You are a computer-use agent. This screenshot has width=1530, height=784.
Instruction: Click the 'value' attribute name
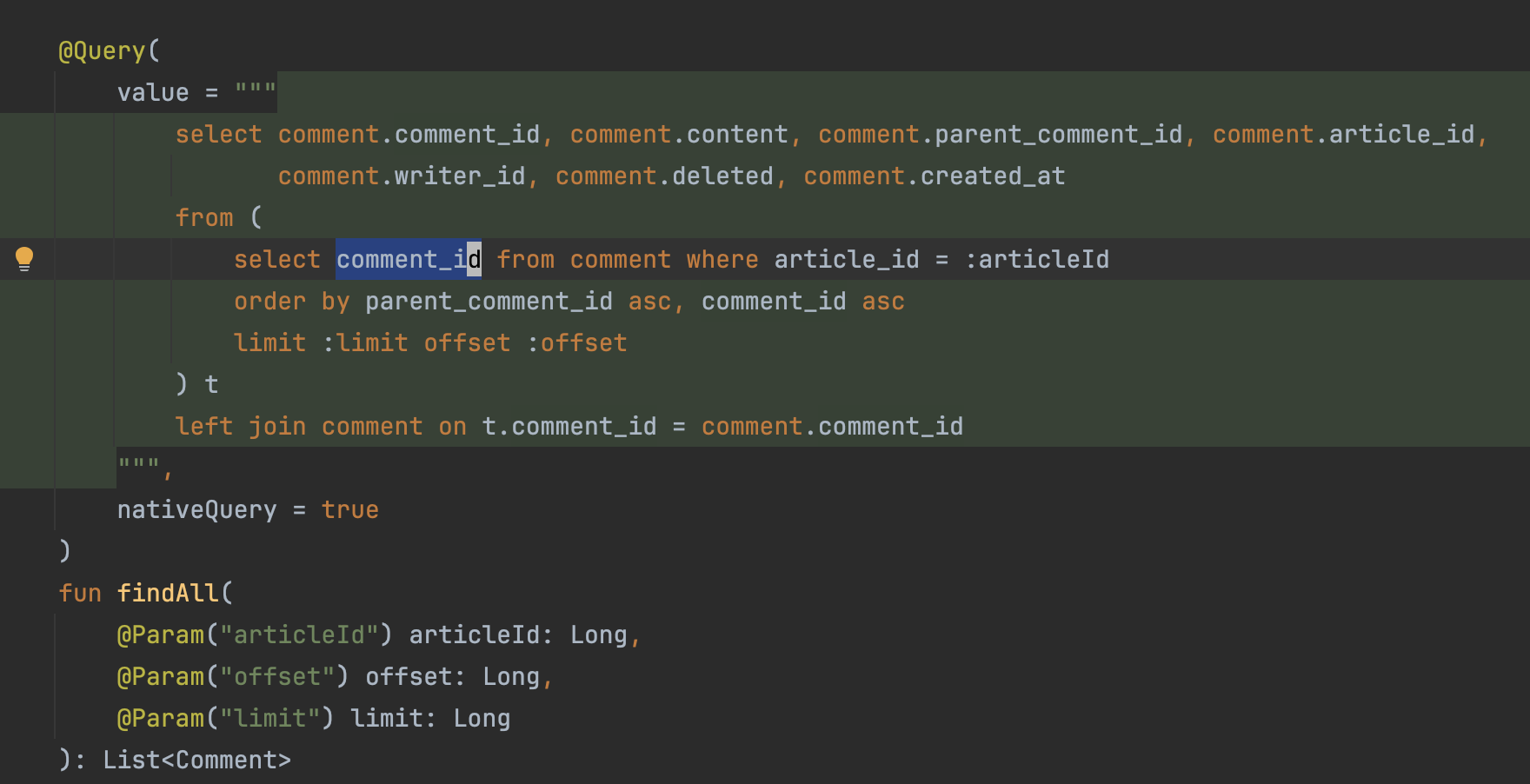point(153,93)
